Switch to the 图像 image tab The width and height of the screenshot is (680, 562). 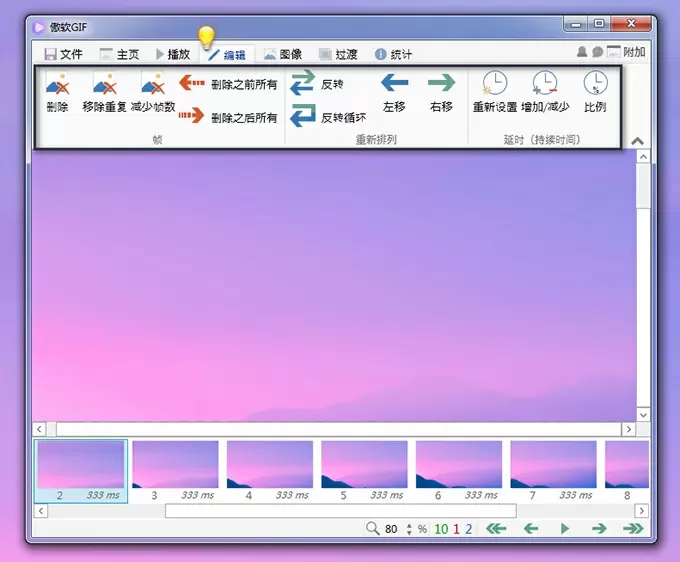click(282, 54)
